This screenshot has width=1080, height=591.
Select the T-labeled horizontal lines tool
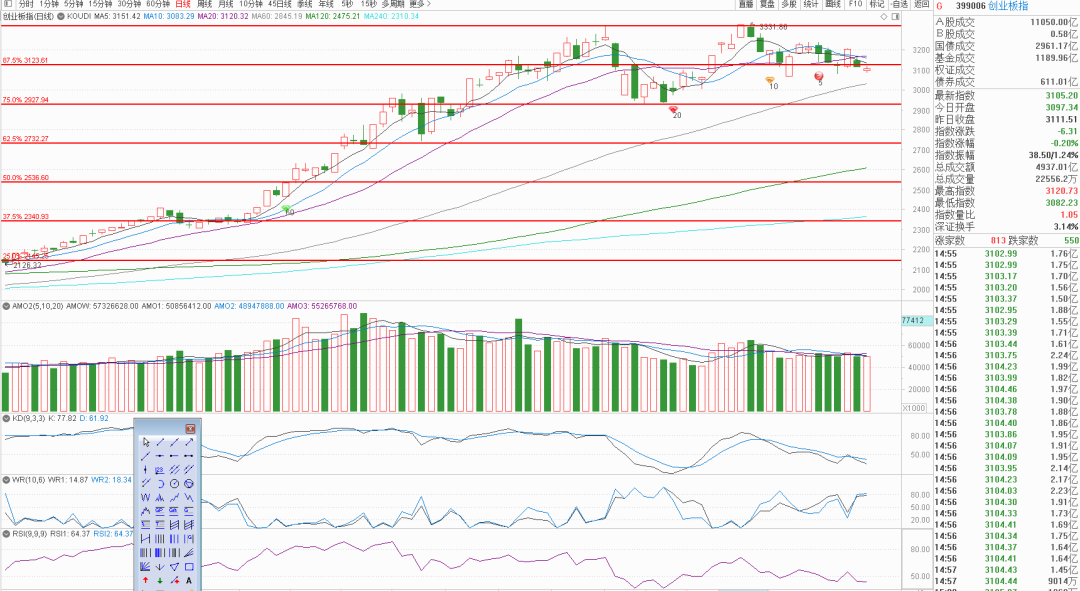(160, 524)
